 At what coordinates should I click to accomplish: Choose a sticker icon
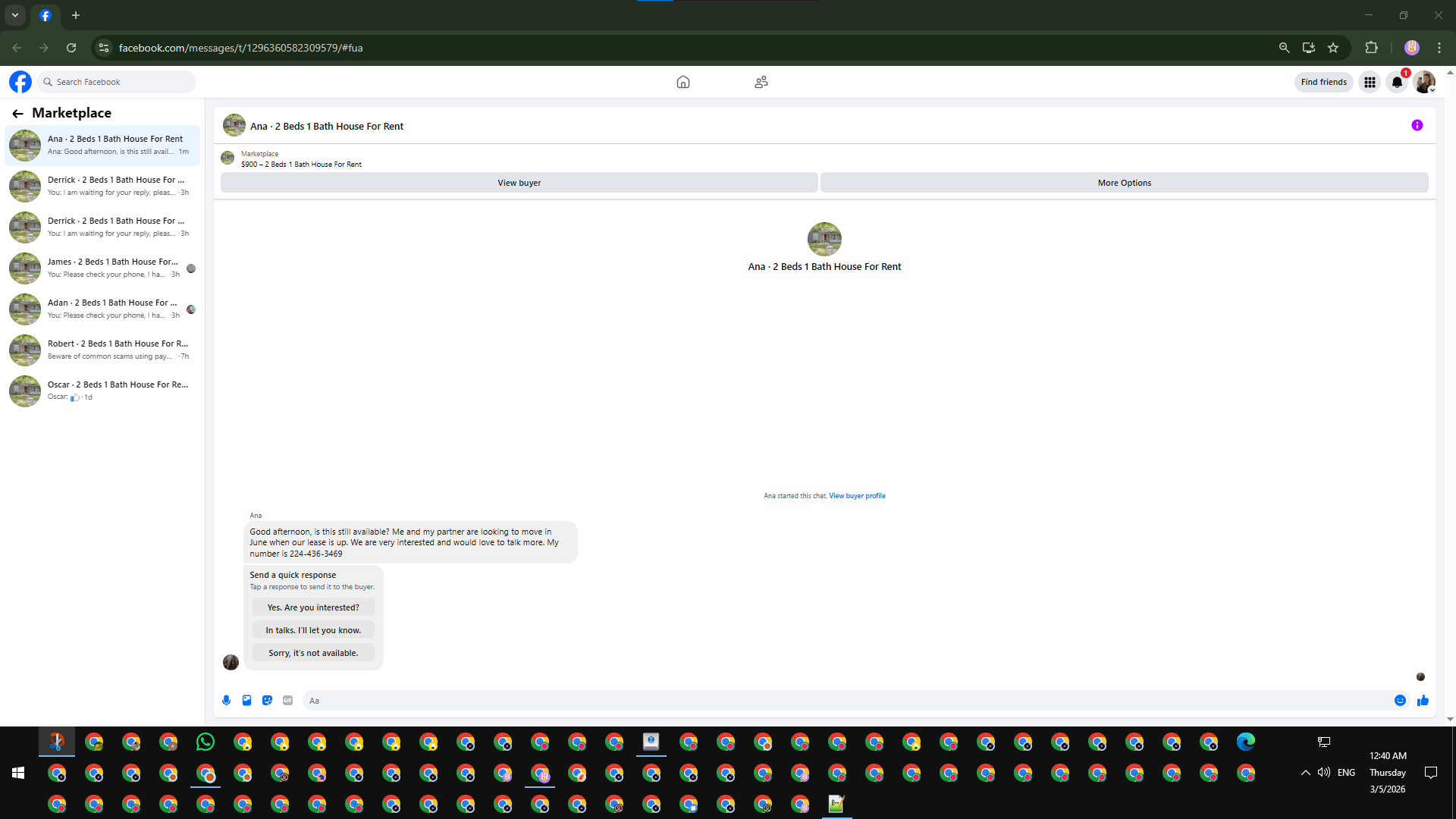267,701
